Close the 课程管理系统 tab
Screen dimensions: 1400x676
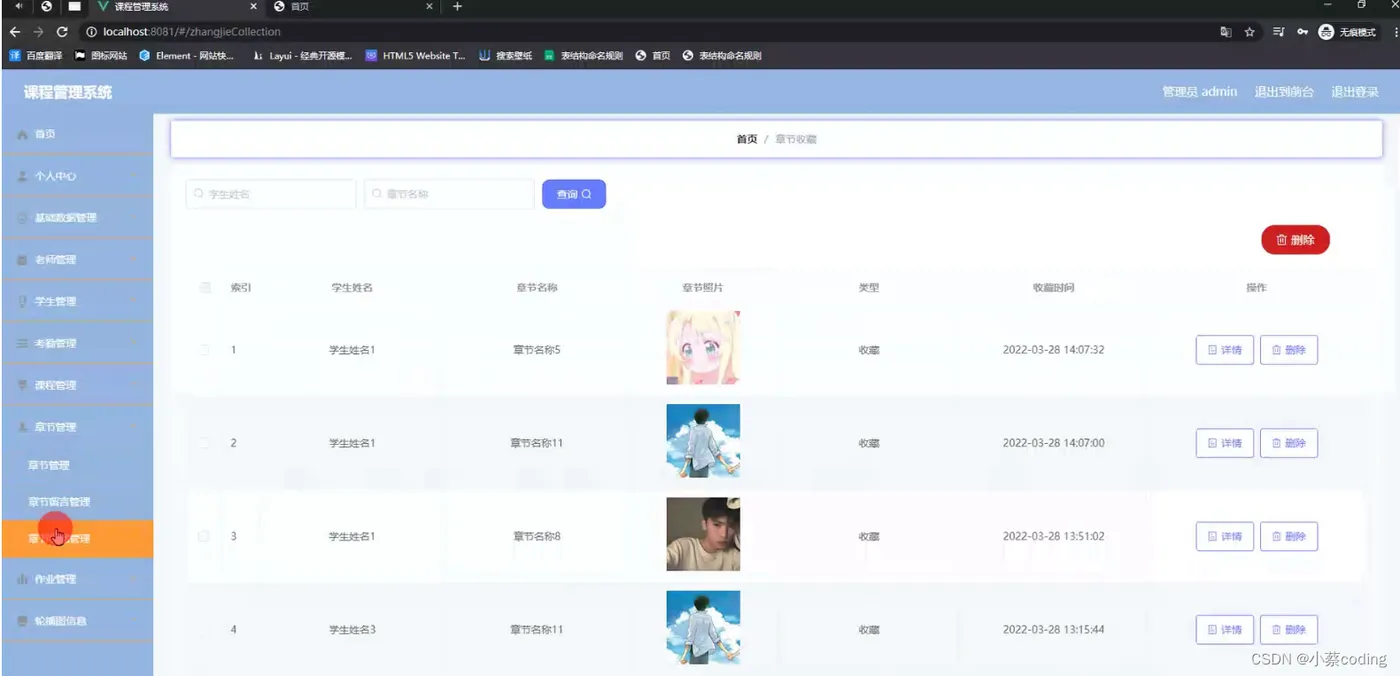(x=254, y=6)
